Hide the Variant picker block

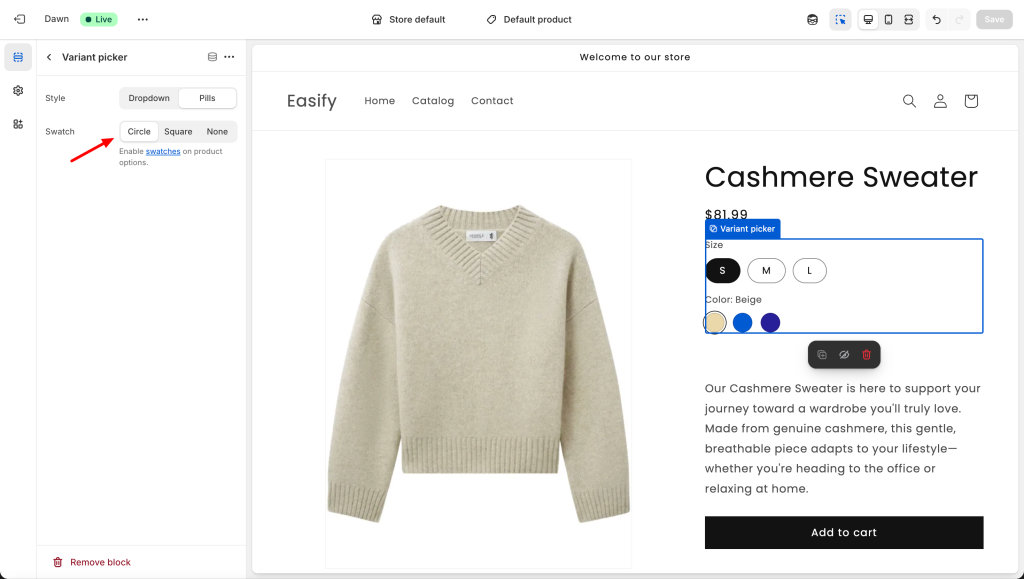[x=844, y=355]
